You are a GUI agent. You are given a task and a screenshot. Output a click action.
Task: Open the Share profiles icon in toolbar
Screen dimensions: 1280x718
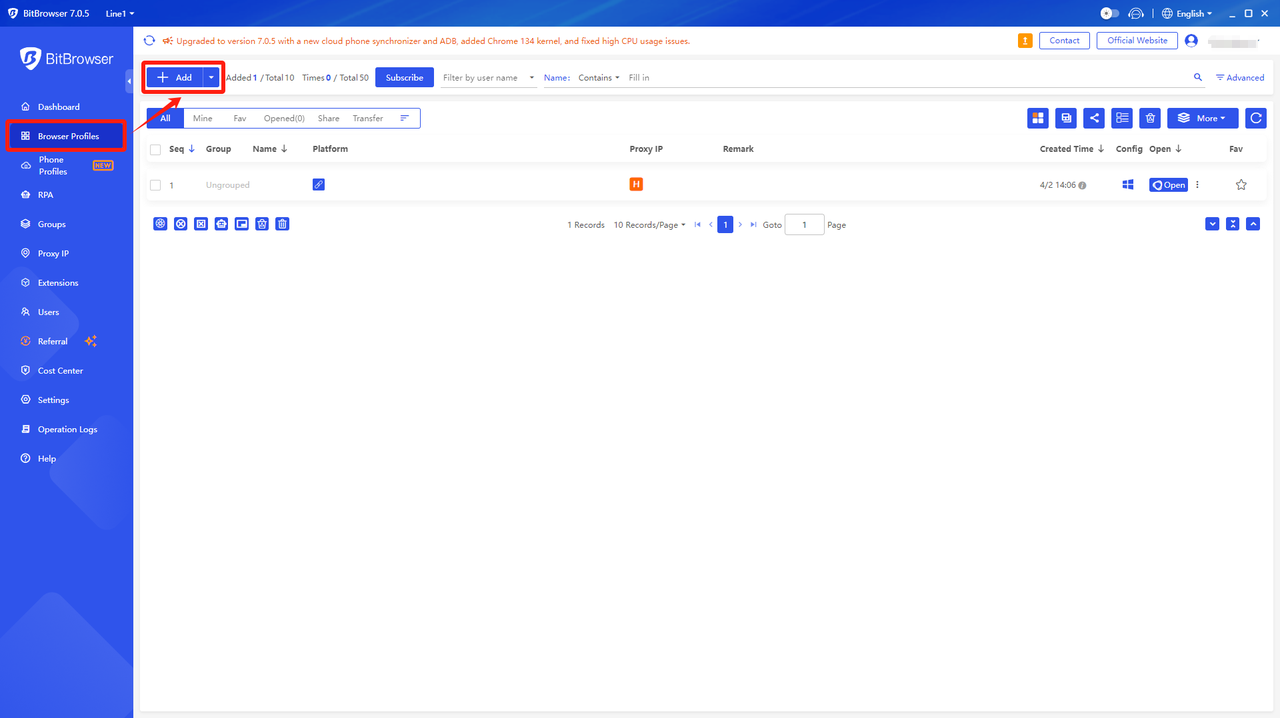(x=1093, y=117)
